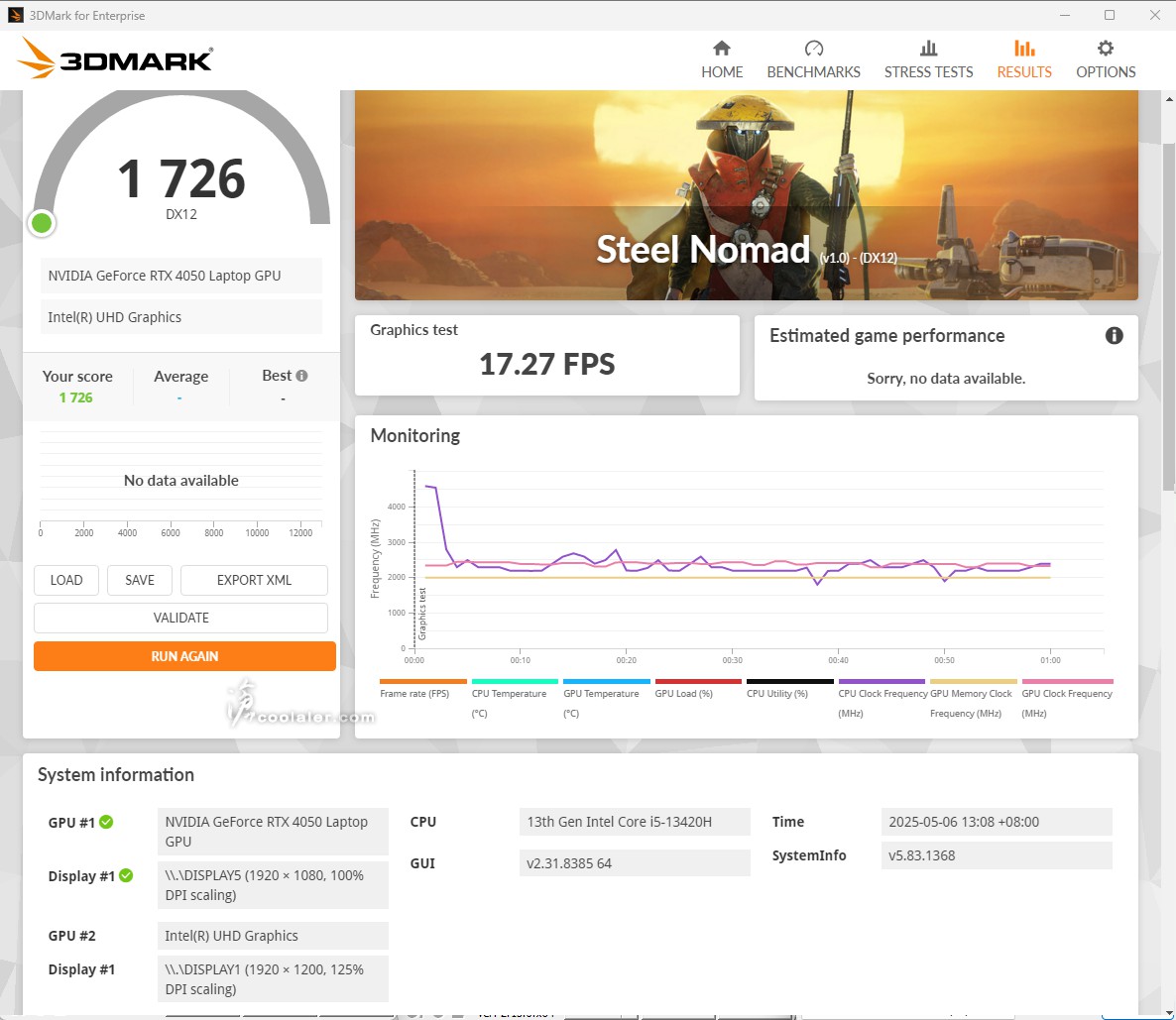Viewport: 1176px width, 1020px height.
Task: Click the orange results chart icon
Action: coord(1024,49)
